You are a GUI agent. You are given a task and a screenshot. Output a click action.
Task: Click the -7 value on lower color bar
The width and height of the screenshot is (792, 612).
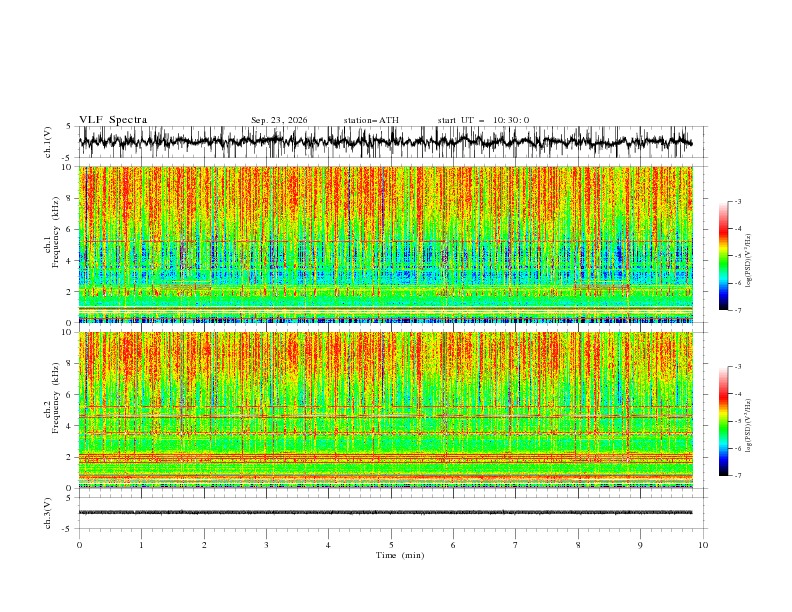coord(737,476)
